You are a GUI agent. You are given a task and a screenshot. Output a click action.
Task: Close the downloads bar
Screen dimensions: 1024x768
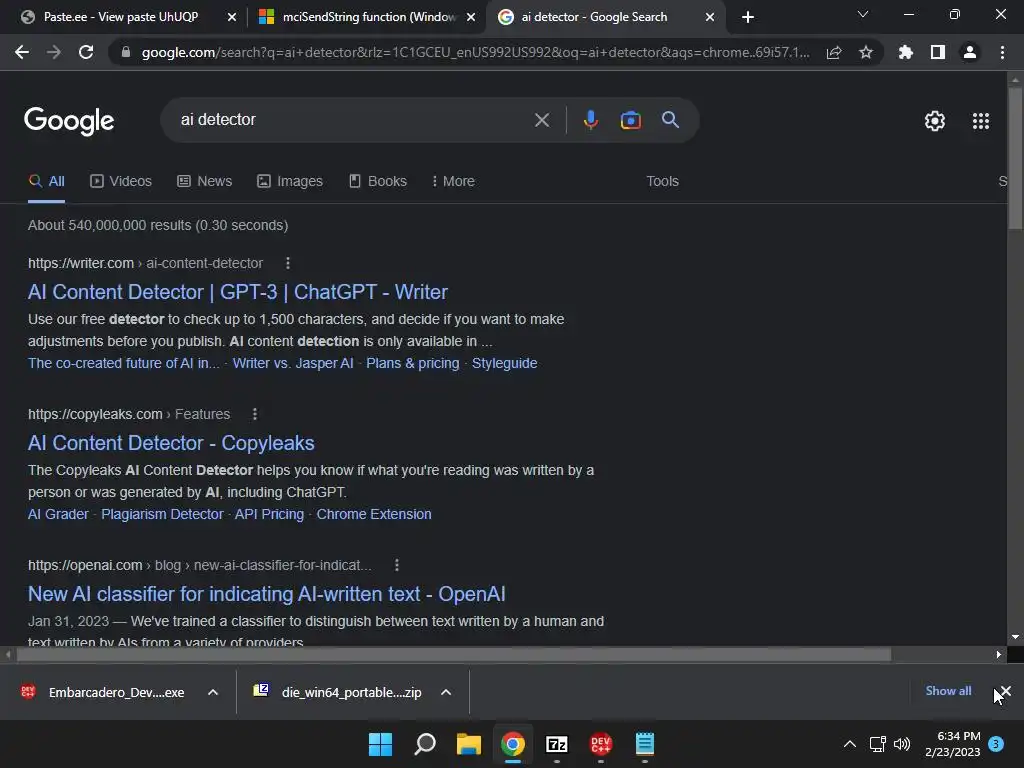(x=1006, y=691)
